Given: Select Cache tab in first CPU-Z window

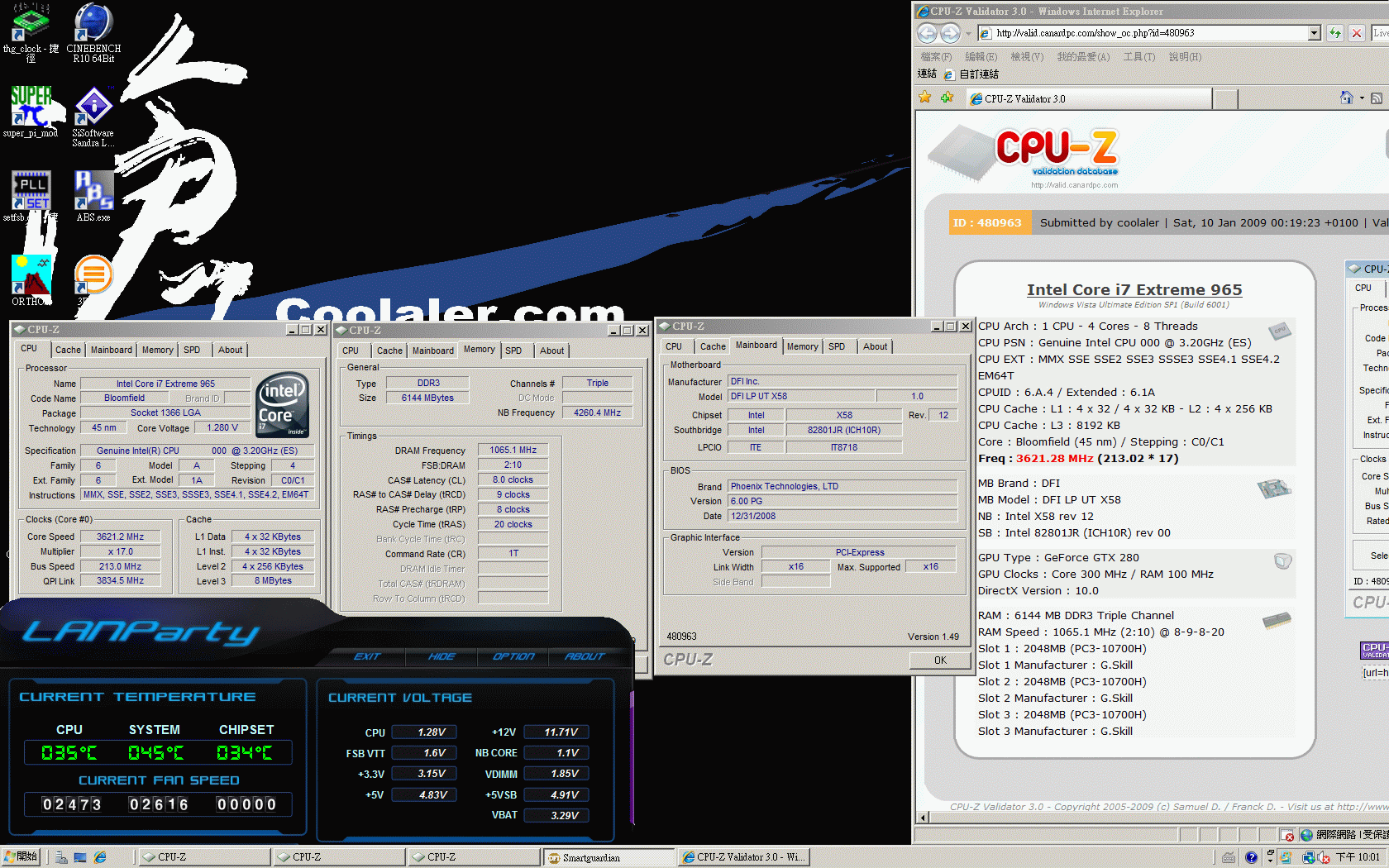Looking at the screenshot, I should click(68, 350).
